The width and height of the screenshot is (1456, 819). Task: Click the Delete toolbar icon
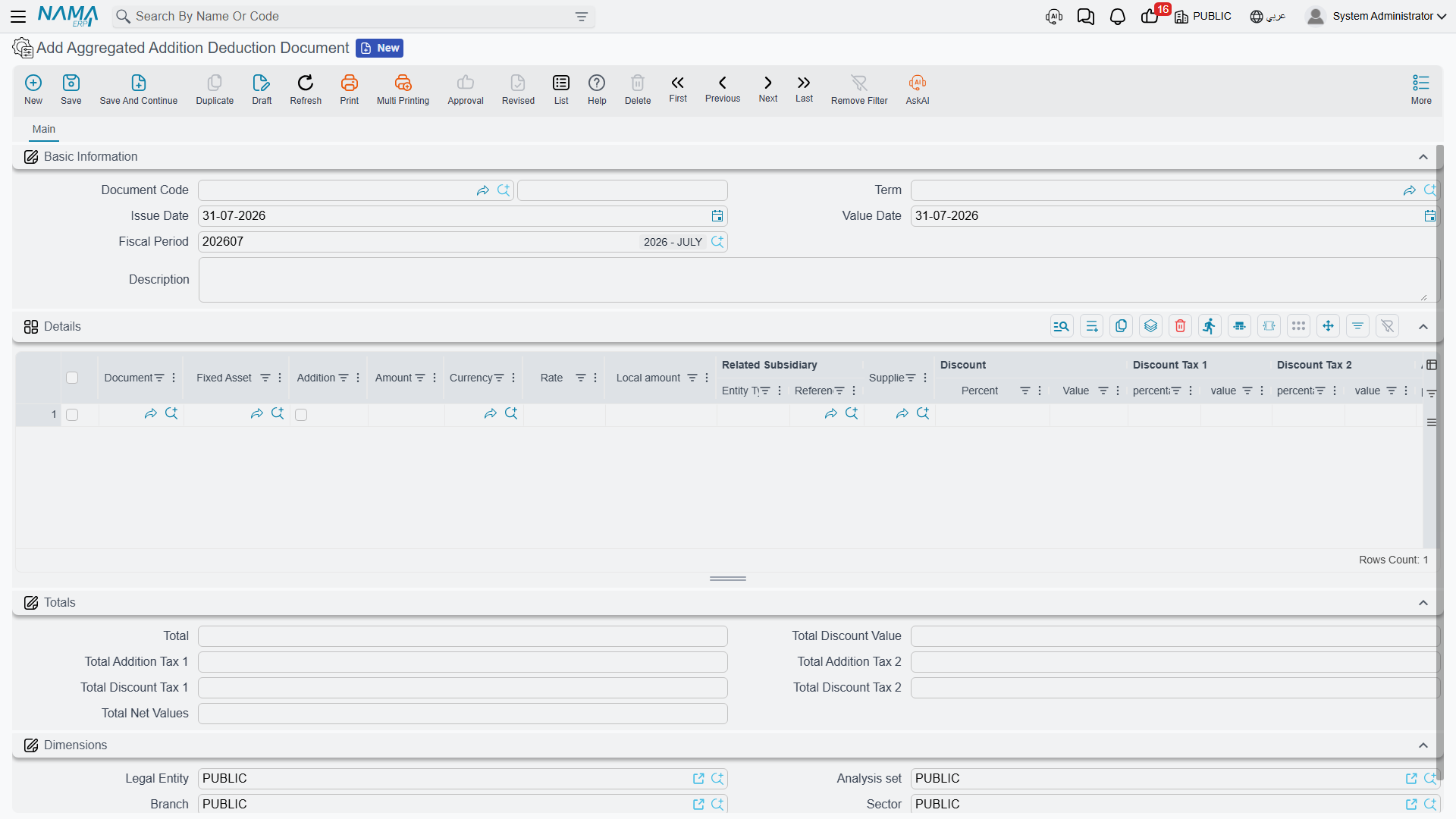coord(638,89)
